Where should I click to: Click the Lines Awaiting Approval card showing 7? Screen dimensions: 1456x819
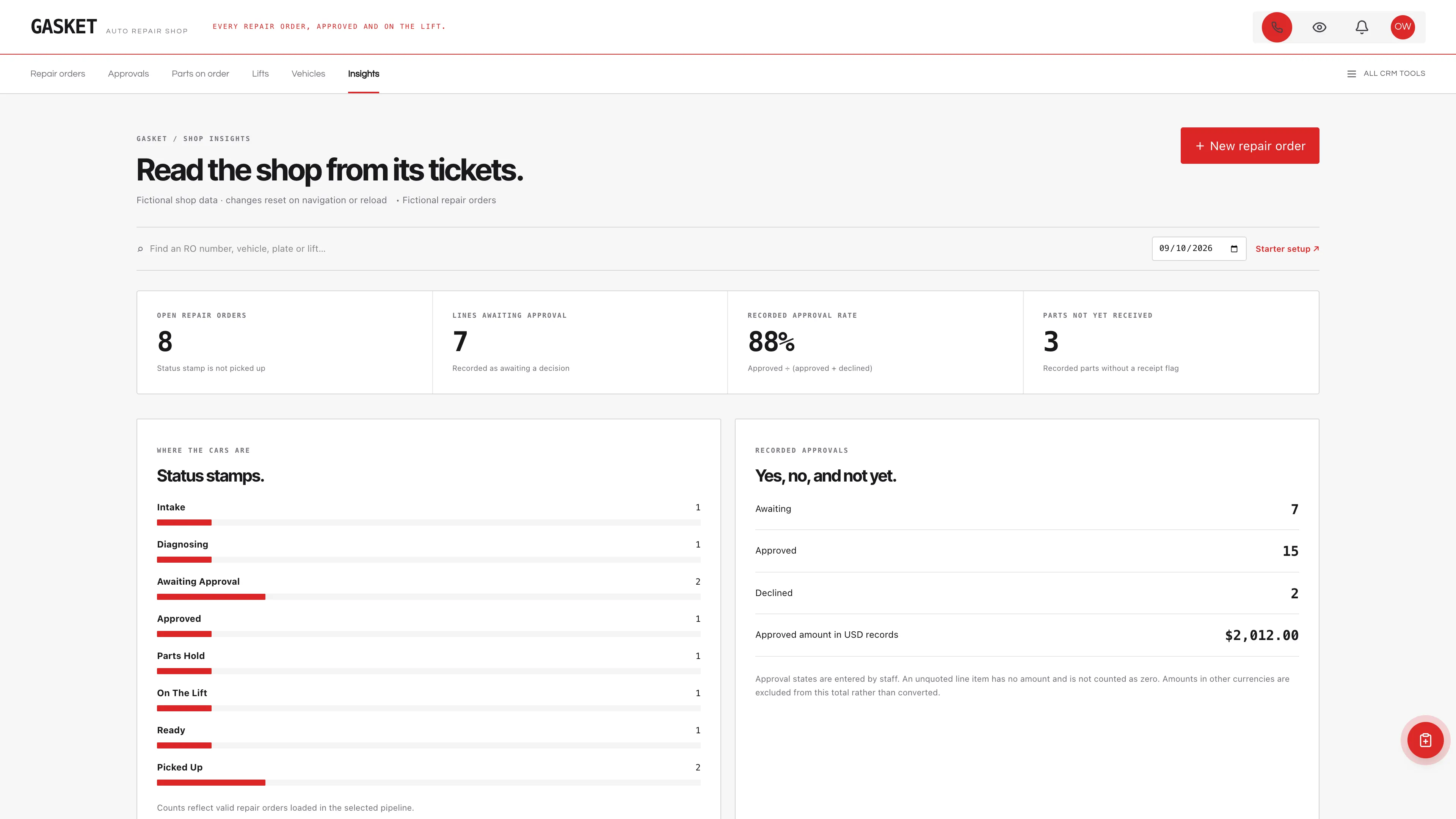click(x=580, y=342)
